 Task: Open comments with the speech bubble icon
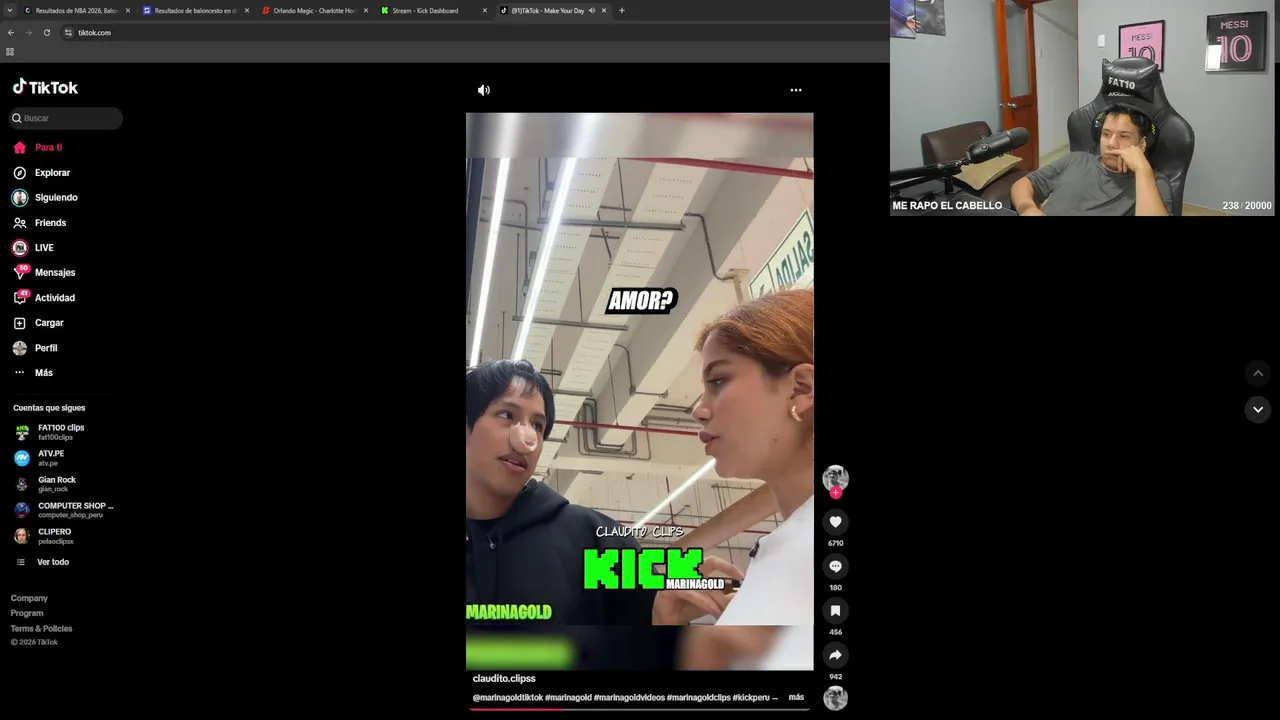point(835,566)
